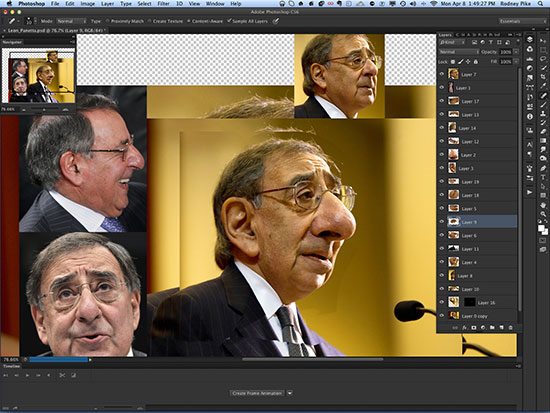Viewport: 550px width, 413px height.
Task: Click the Navigator panel preview thumbnail
Action: [39, 75]
